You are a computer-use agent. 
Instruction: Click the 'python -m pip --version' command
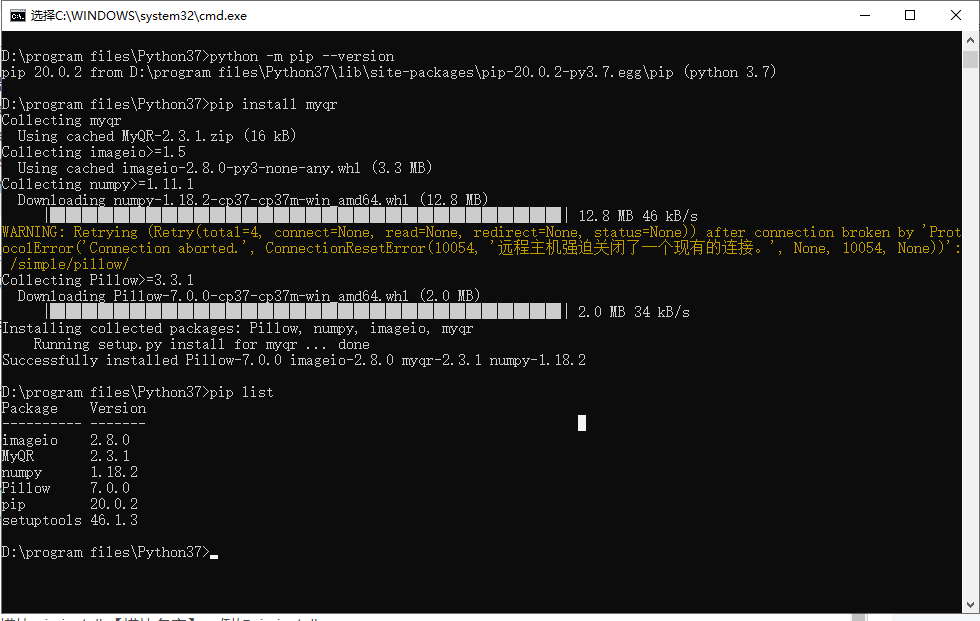tap(302, 56)
